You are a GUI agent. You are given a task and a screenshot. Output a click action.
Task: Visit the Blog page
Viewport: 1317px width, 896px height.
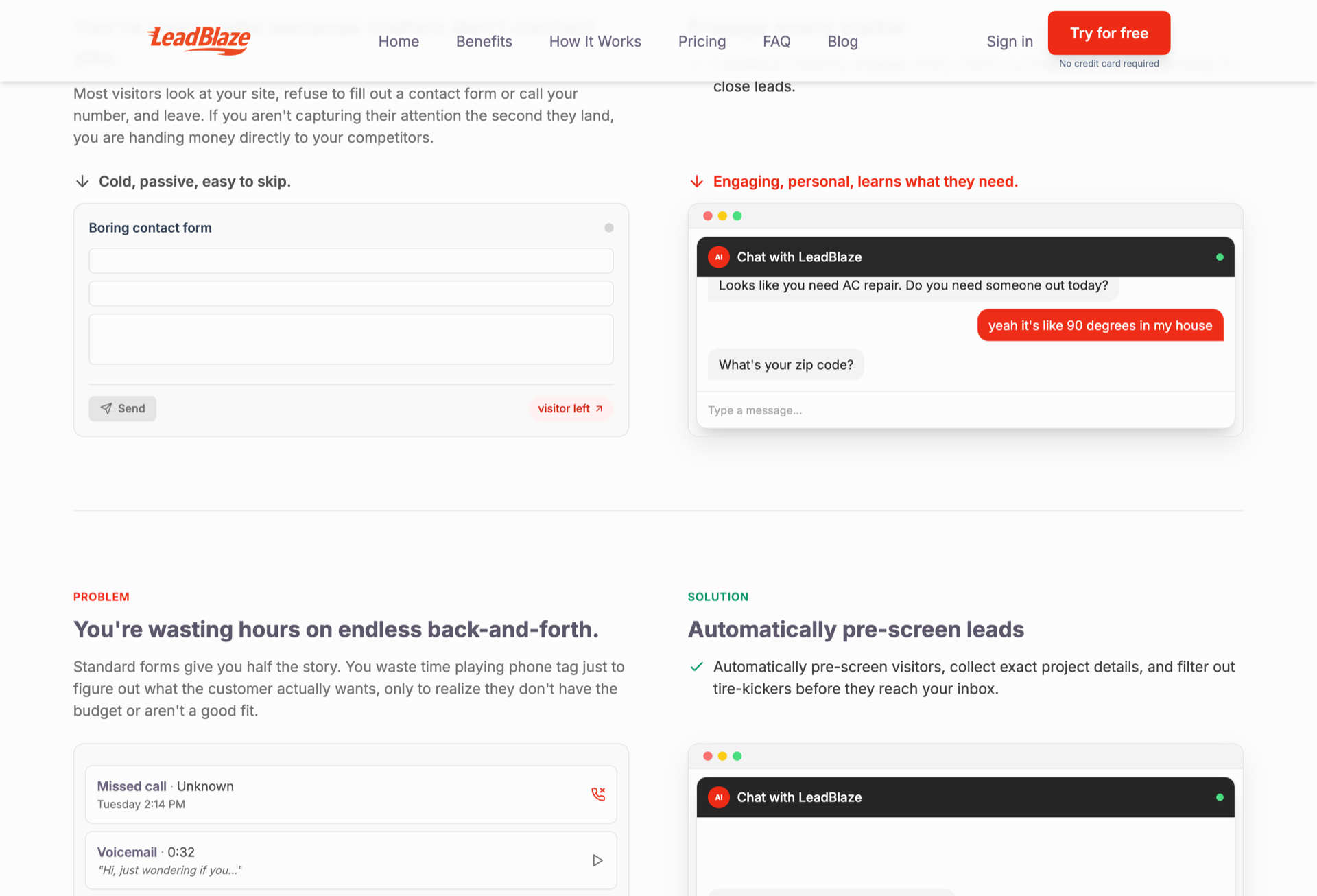pyautogui.click(x=843, y=41)
